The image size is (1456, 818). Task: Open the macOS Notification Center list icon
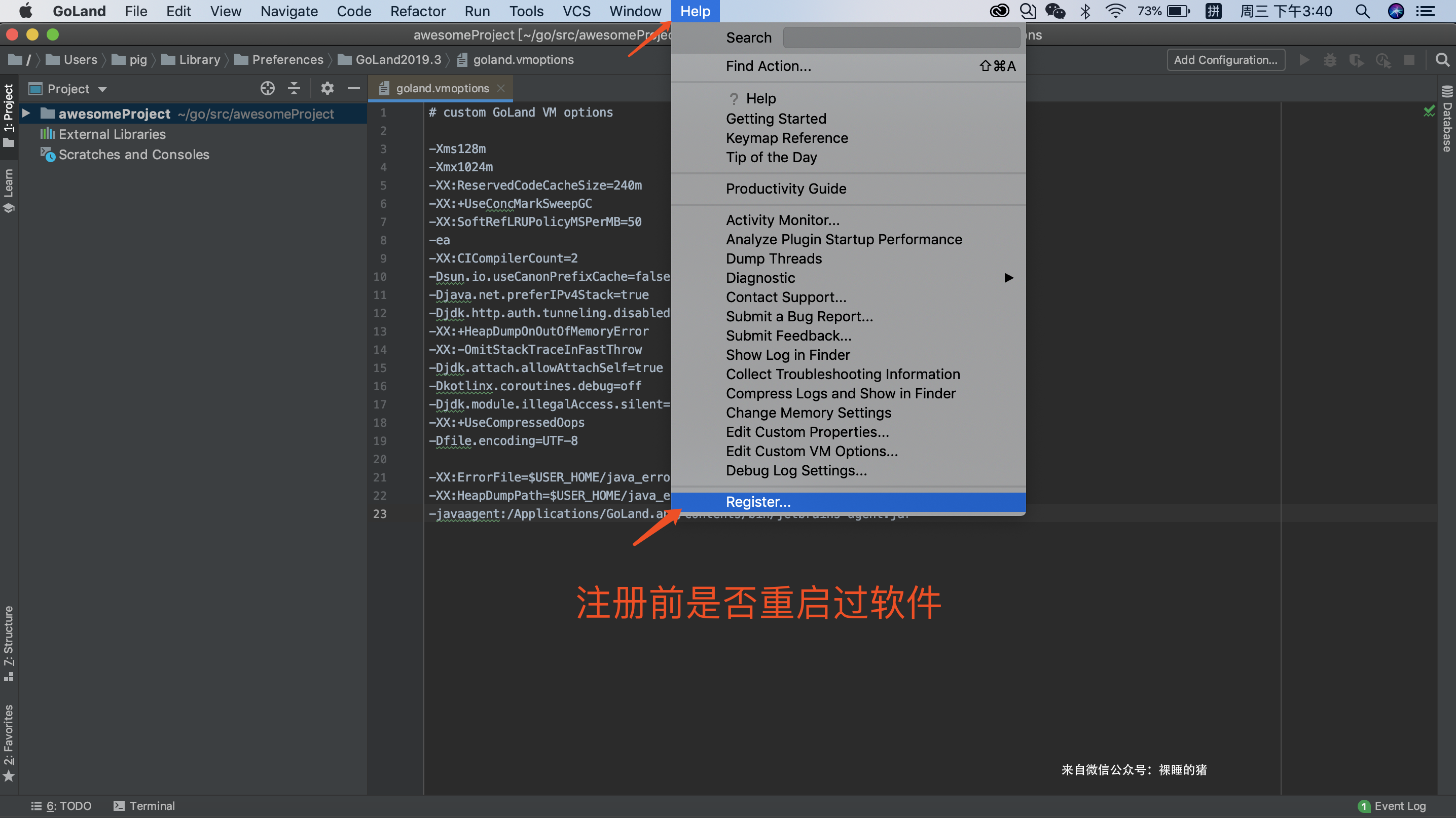point(1426,11)
